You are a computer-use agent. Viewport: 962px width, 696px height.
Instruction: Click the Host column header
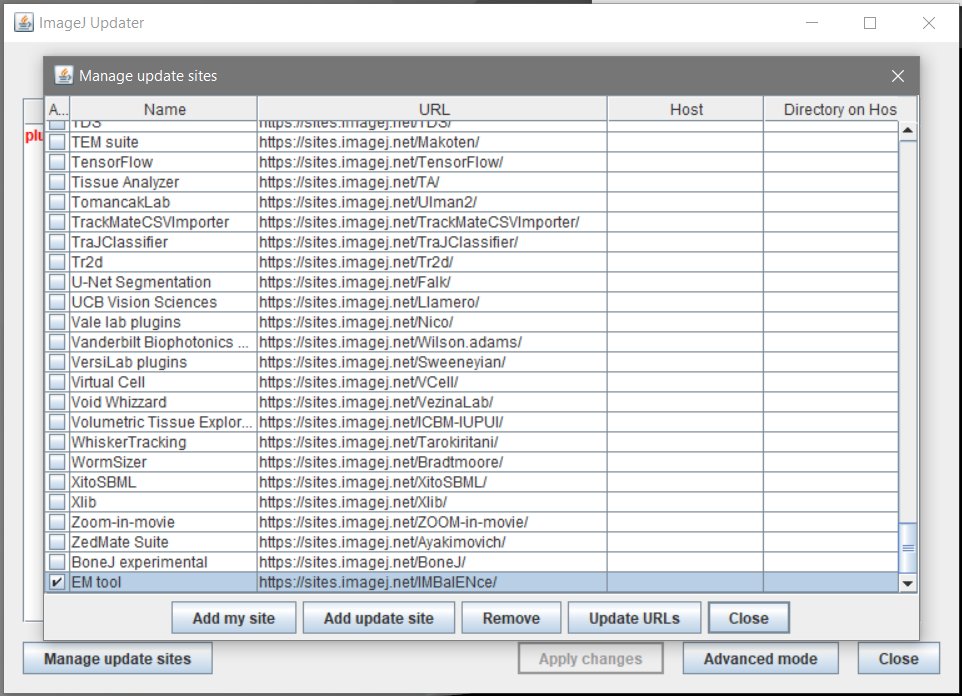686,109
